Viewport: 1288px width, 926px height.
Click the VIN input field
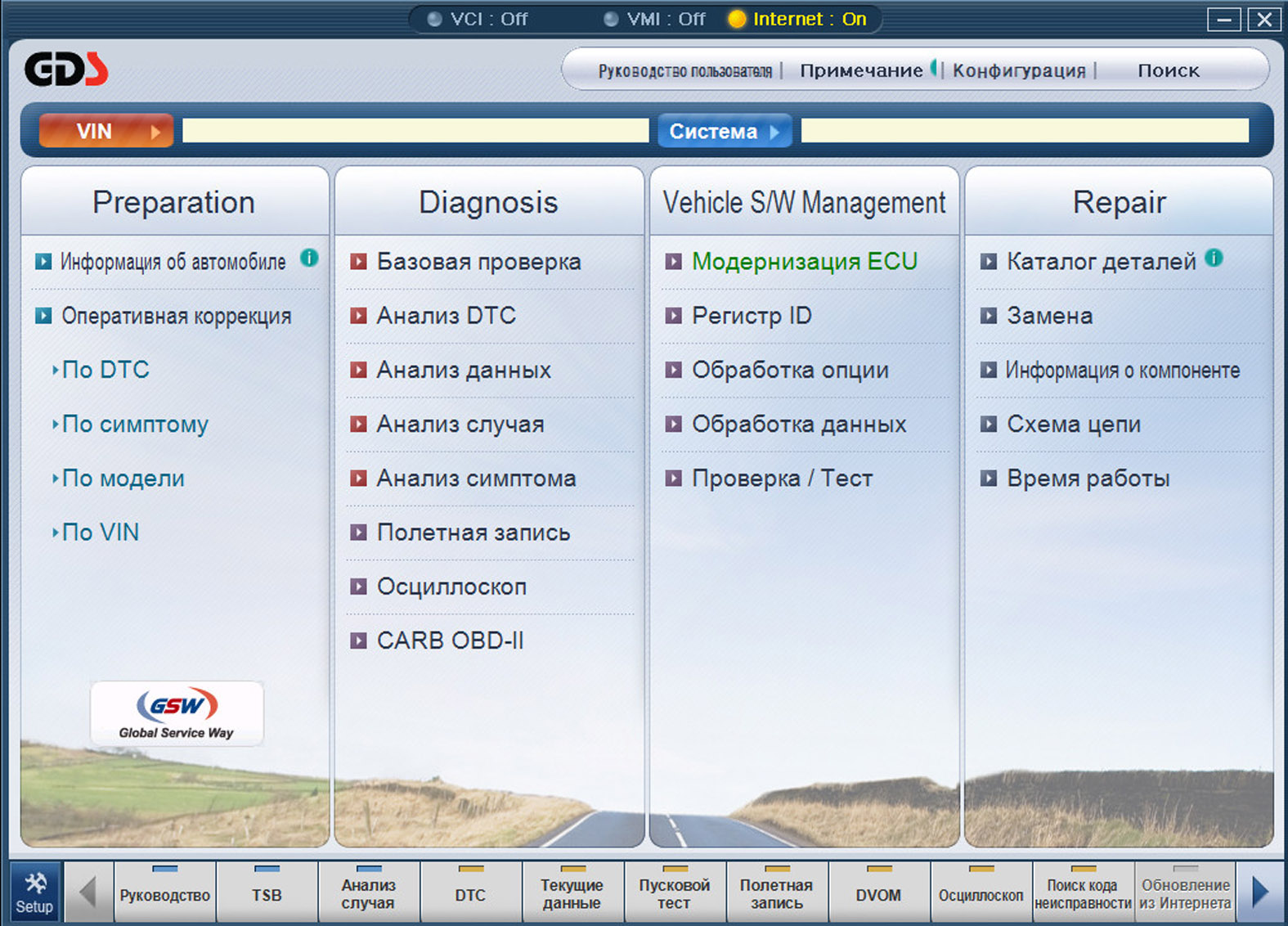(x=415, y=131)
